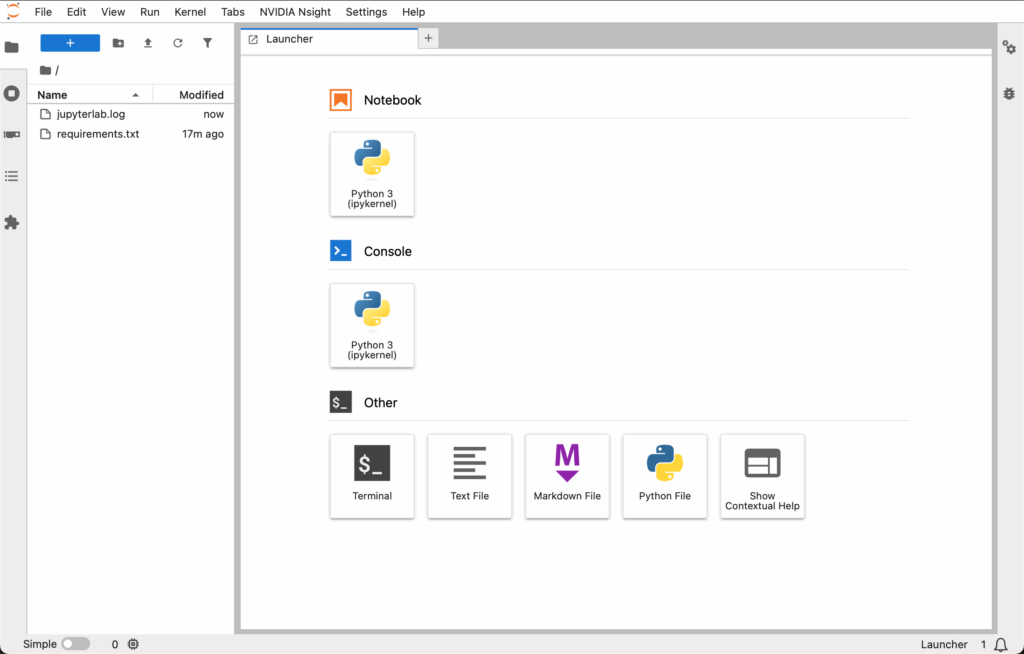Open the Running Terminals and Kernels sidebar icon
The width and height of the screenshot is (1024, 654).
(x=12, y=93)
